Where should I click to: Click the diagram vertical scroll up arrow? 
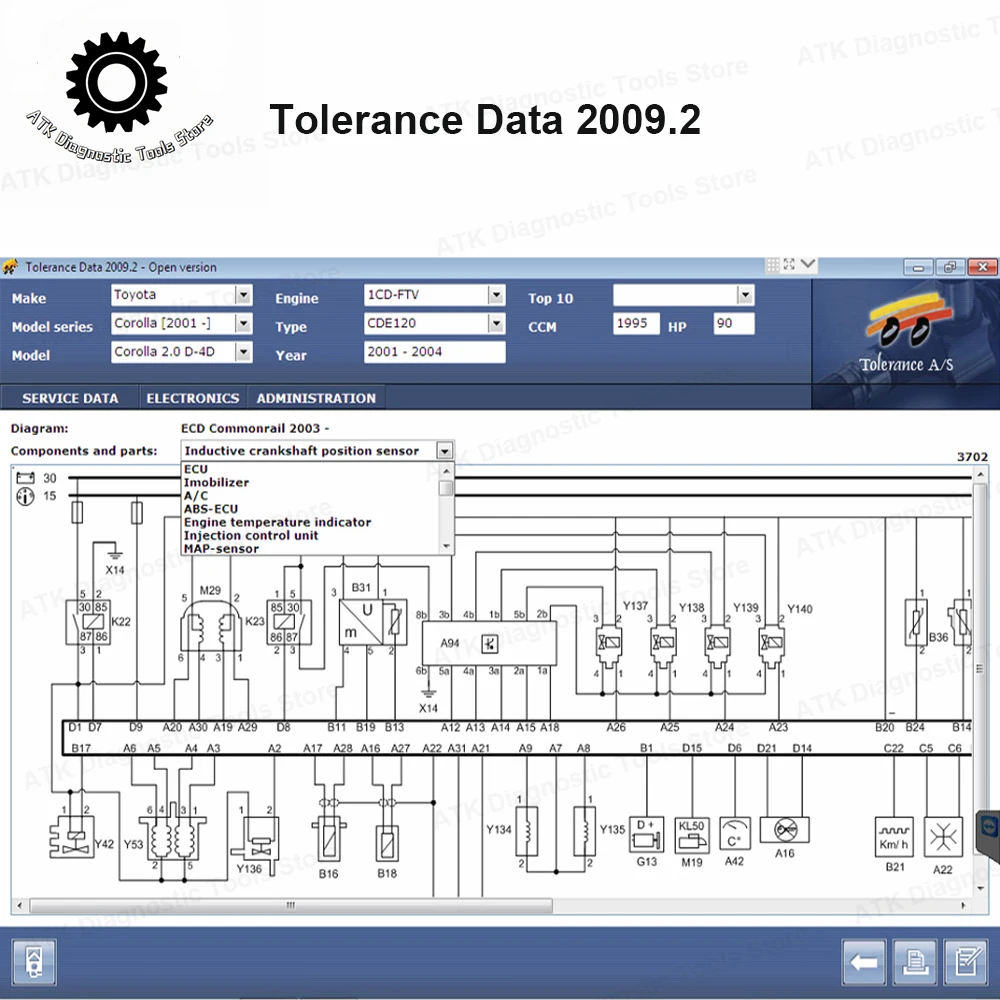(x=980, y=475)
